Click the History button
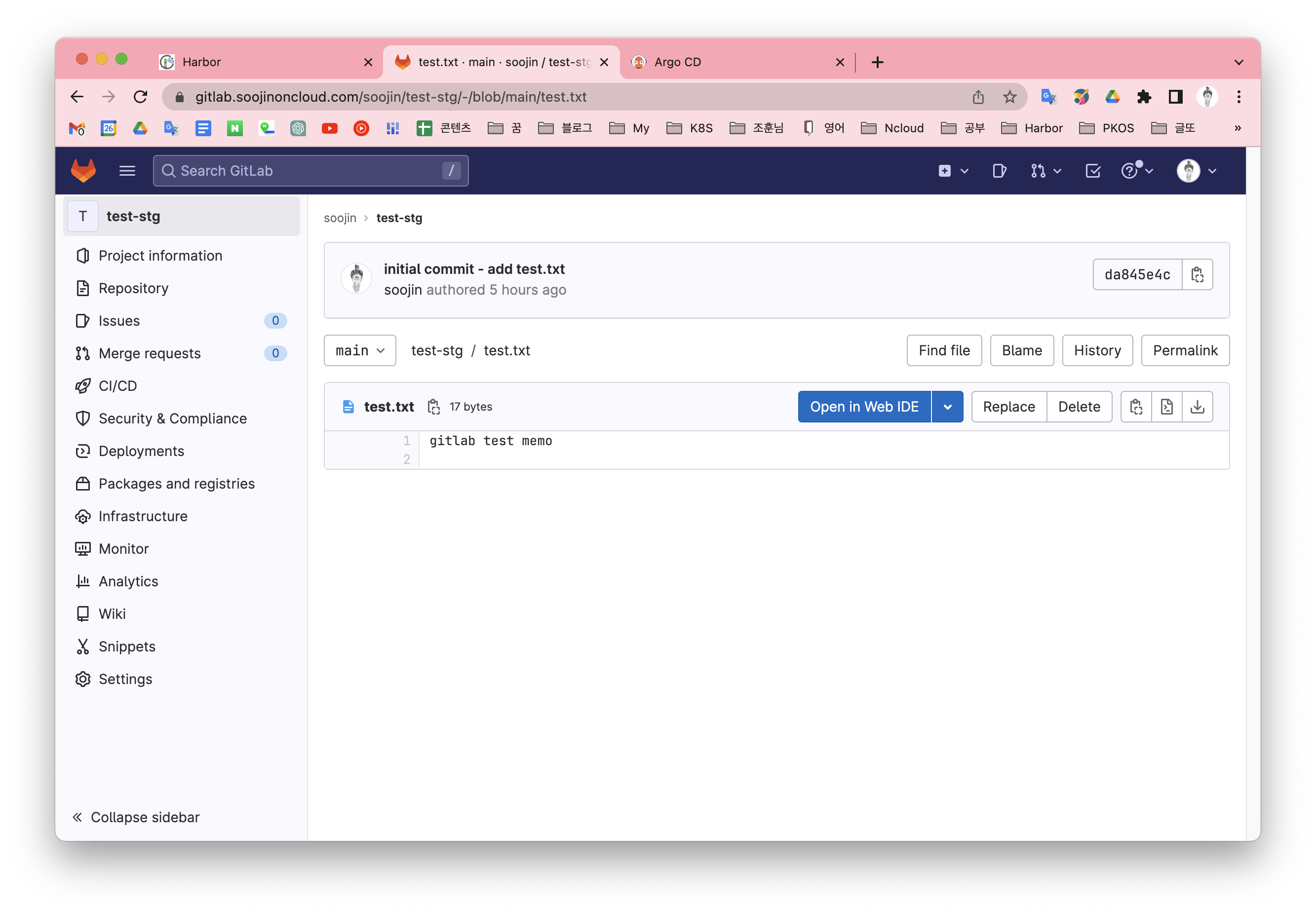 (1097, 350)
